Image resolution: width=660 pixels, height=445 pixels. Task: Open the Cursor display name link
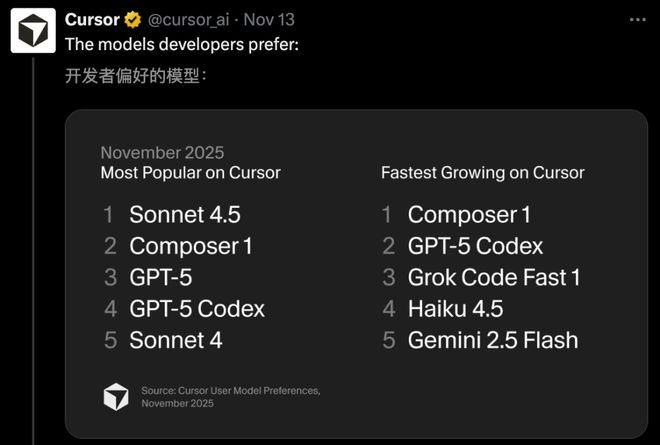93,19
